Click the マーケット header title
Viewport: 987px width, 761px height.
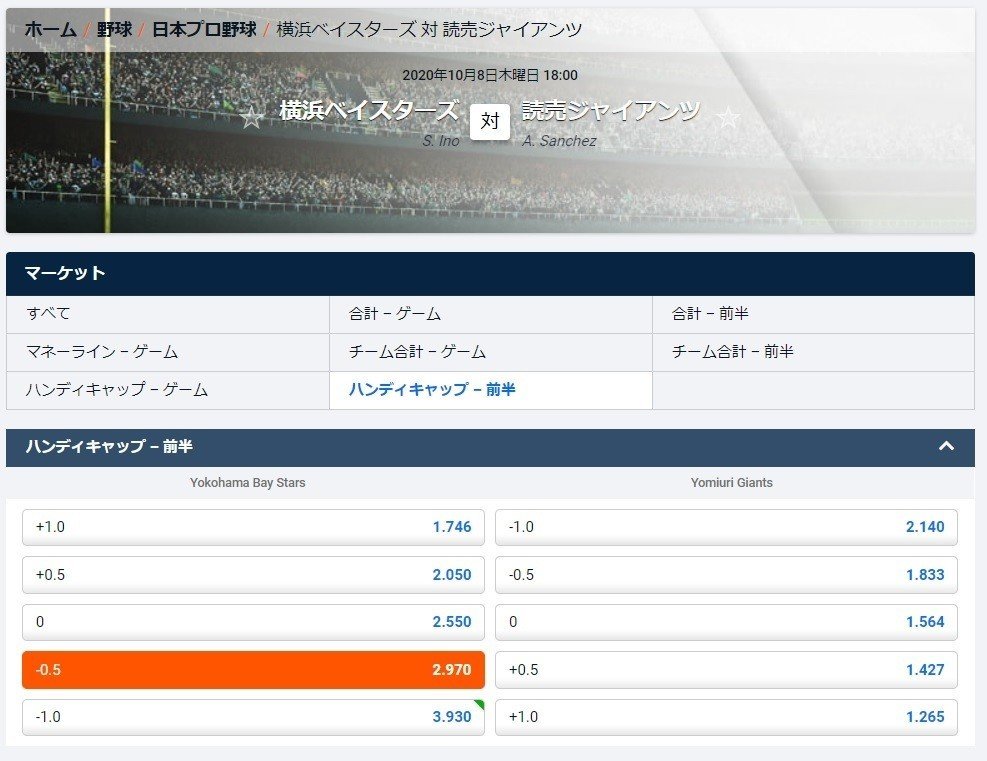point(65,273)
